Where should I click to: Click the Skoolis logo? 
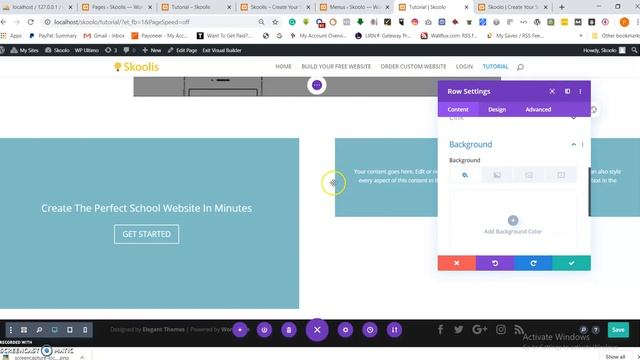[x=136, y=67]
